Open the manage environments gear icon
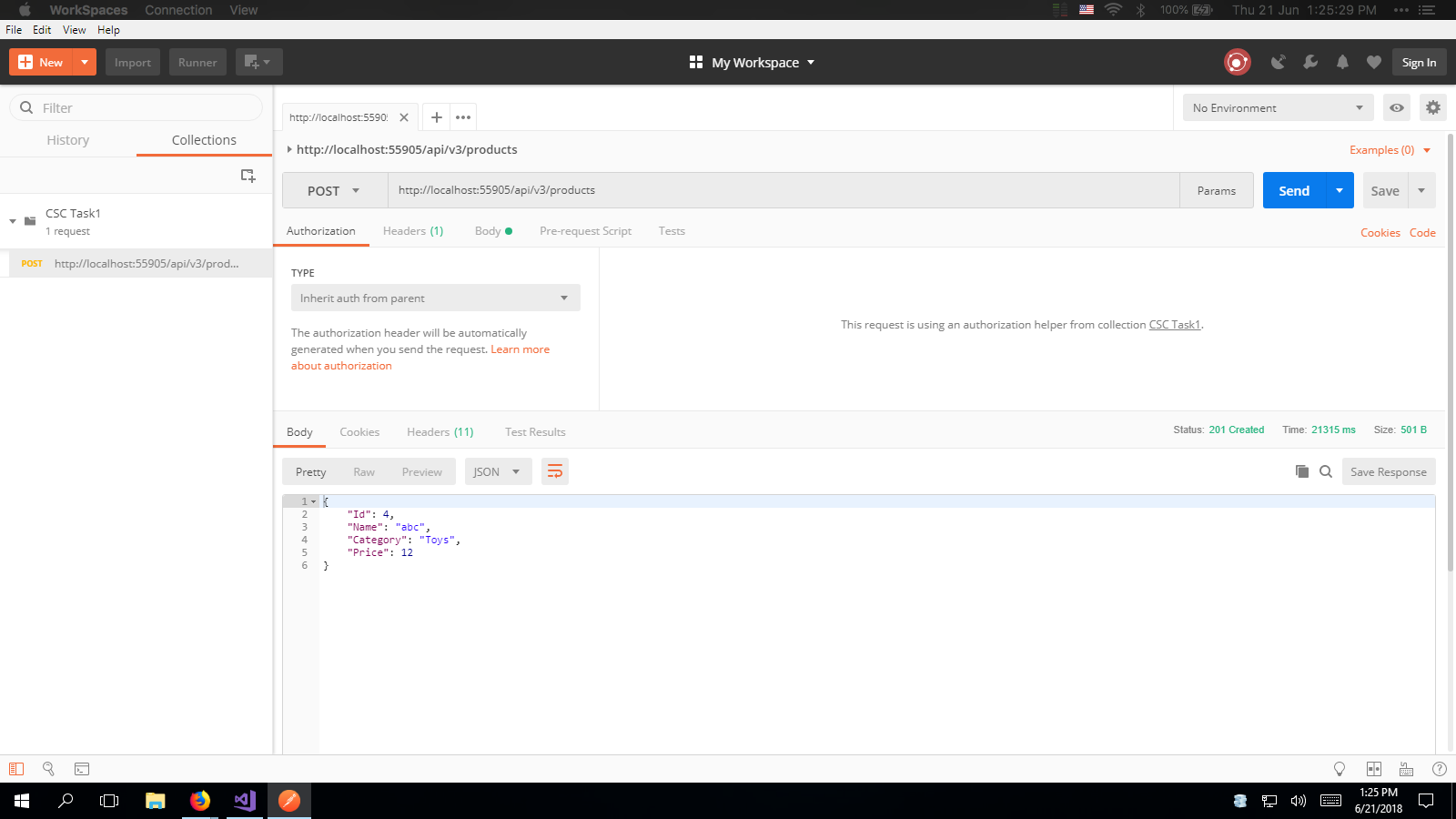This screenshot has width=1456, height=819. (x=1432, y=107)
